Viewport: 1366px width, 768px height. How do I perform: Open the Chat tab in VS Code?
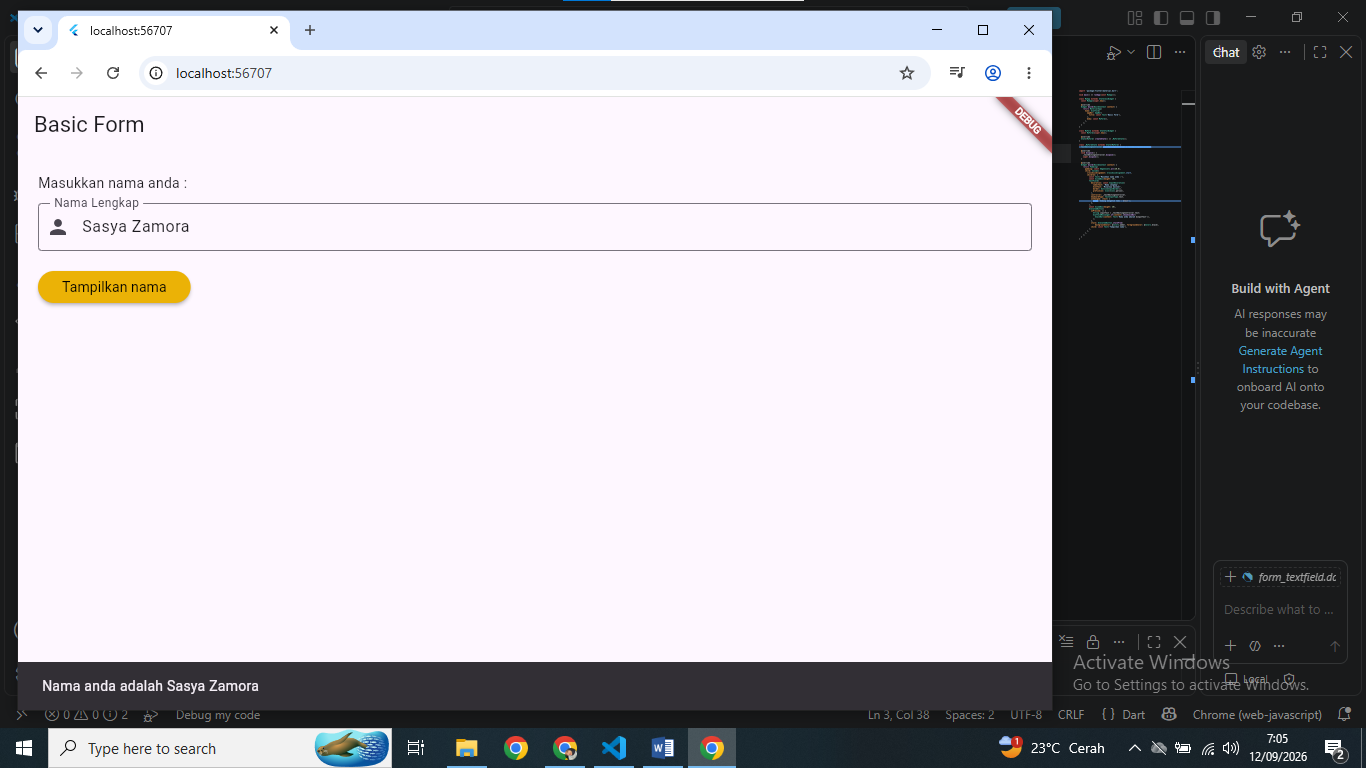pyautogui.click(x=1226, y=52)
